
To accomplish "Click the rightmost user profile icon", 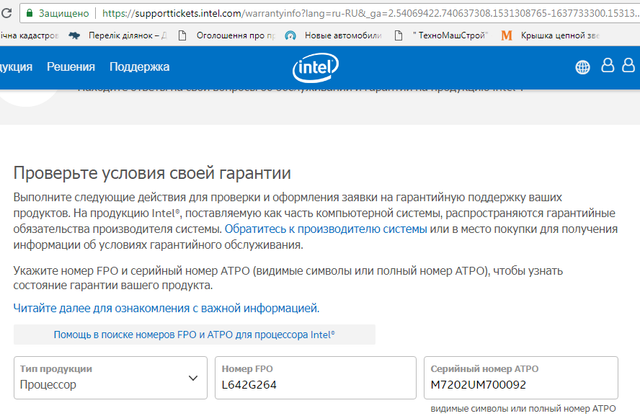I will click(629, 65).
